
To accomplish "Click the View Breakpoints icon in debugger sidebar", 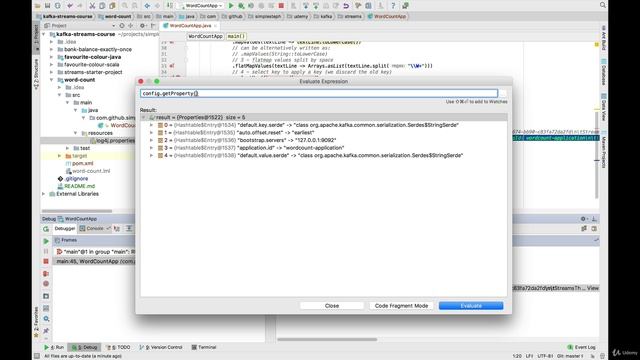I will pos(46,273).
